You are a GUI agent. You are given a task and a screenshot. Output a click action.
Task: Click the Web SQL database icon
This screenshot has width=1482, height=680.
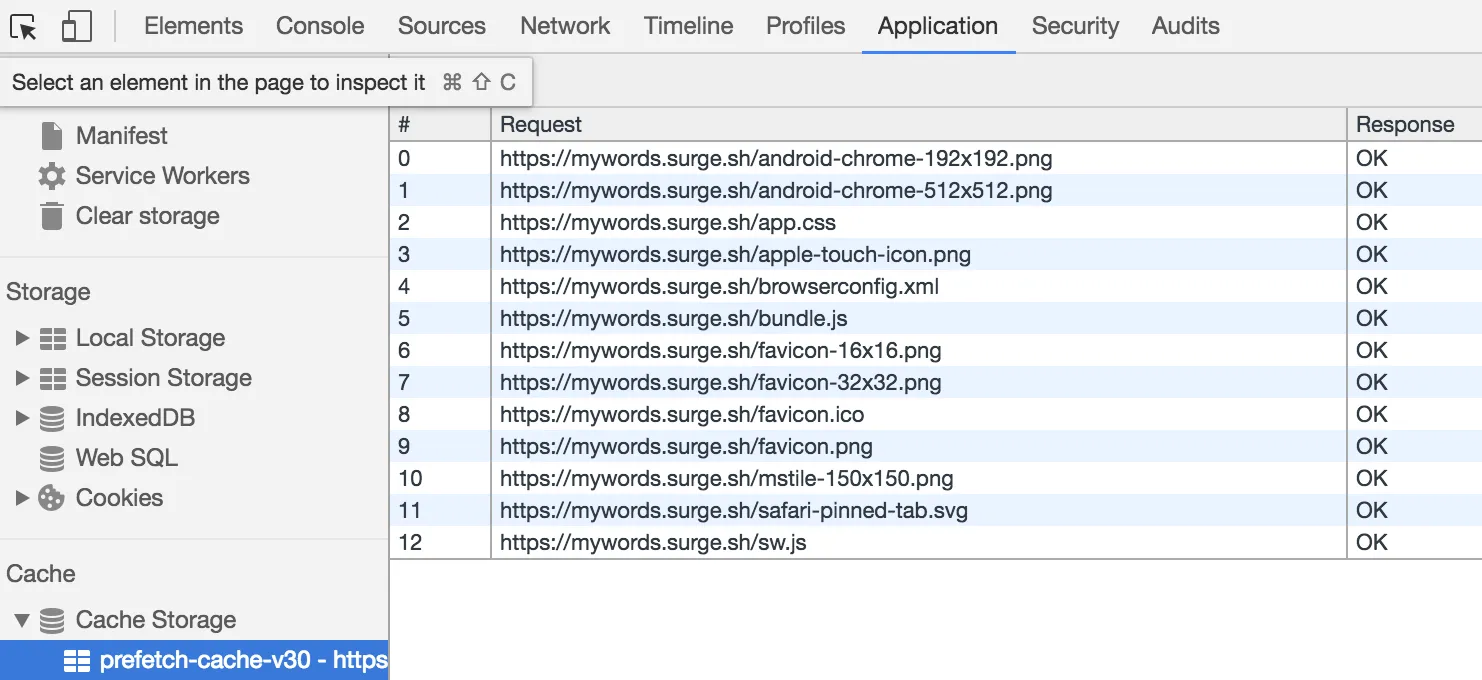(52, 458)
